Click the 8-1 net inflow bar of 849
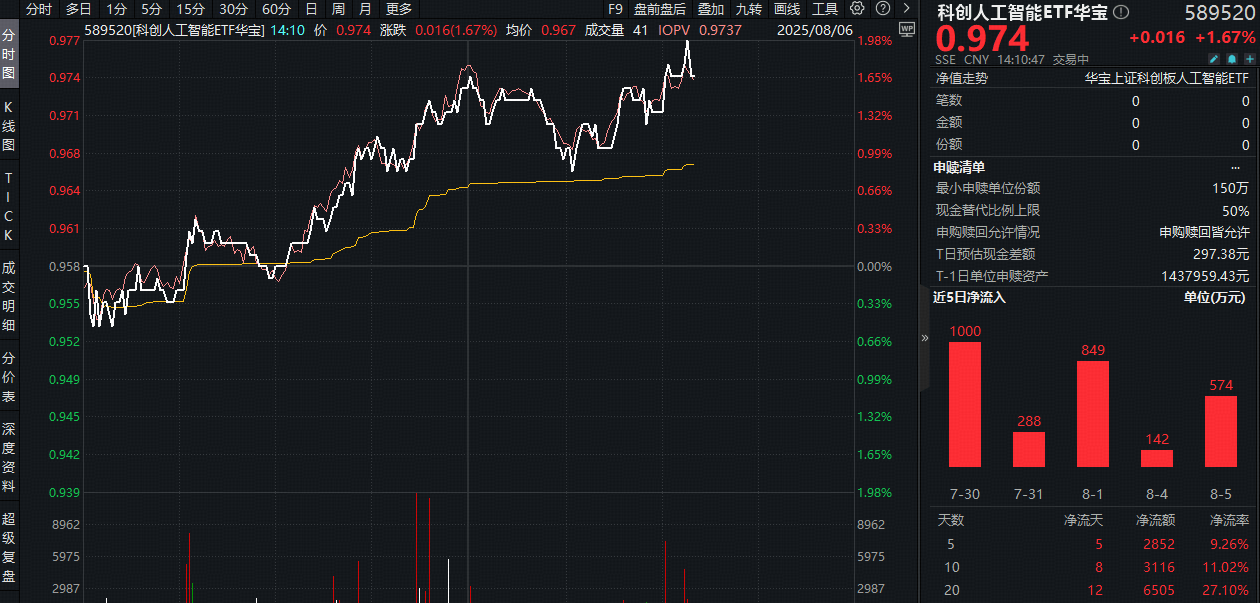The height and width of the screenshot is (603, 1260). click(x=1092, y=413)
